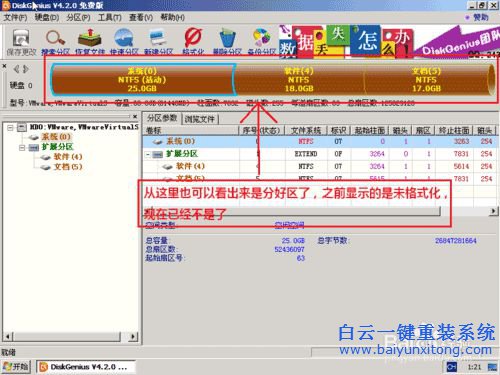Click the Delete Partition (删除分区) trash icon
The width and height of the screenshot is (500, 375).
pyautogui.click(x=227, y=42)
